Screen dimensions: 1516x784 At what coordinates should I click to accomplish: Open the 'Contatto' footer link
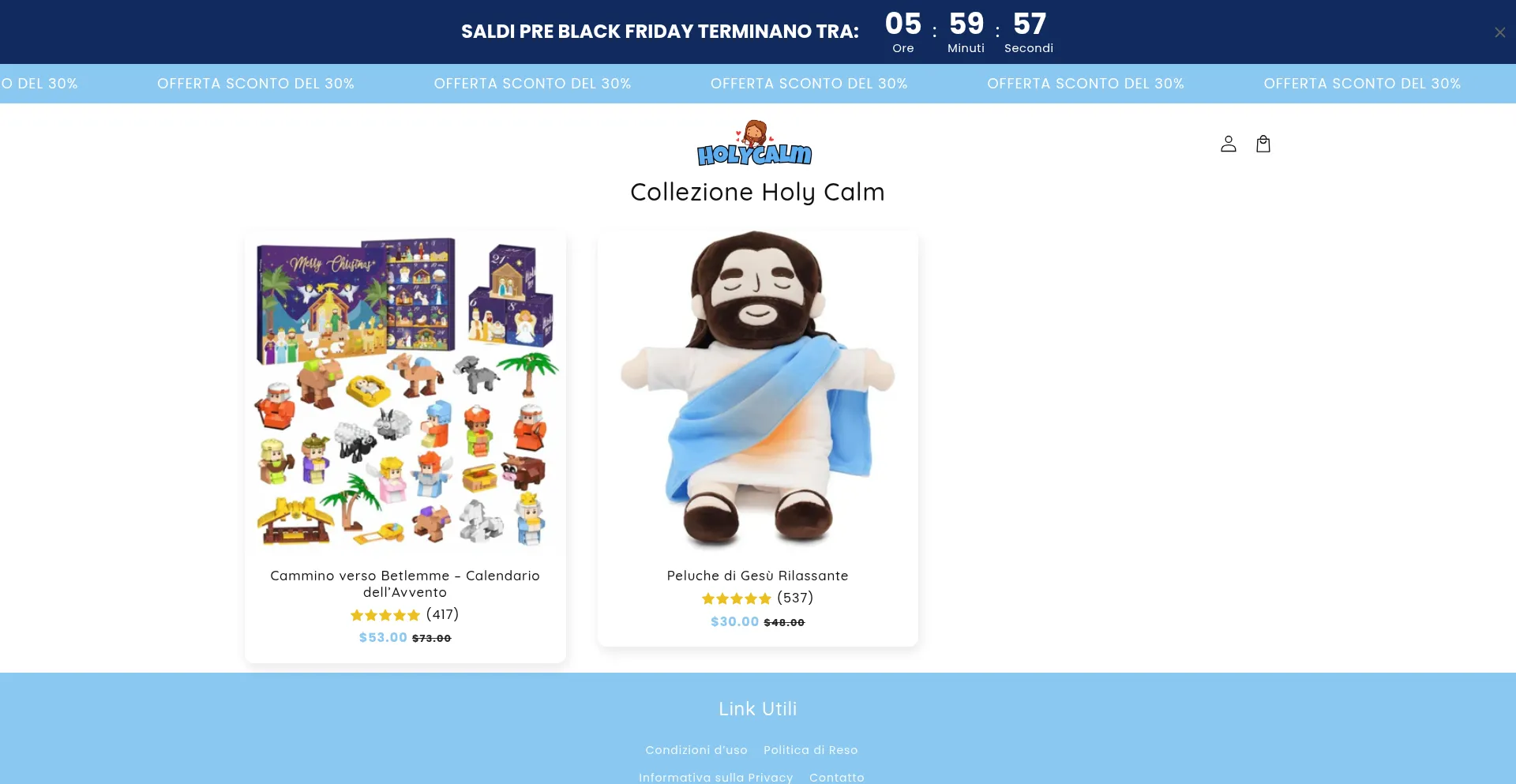pyautogui.click(x=837, y=778)
